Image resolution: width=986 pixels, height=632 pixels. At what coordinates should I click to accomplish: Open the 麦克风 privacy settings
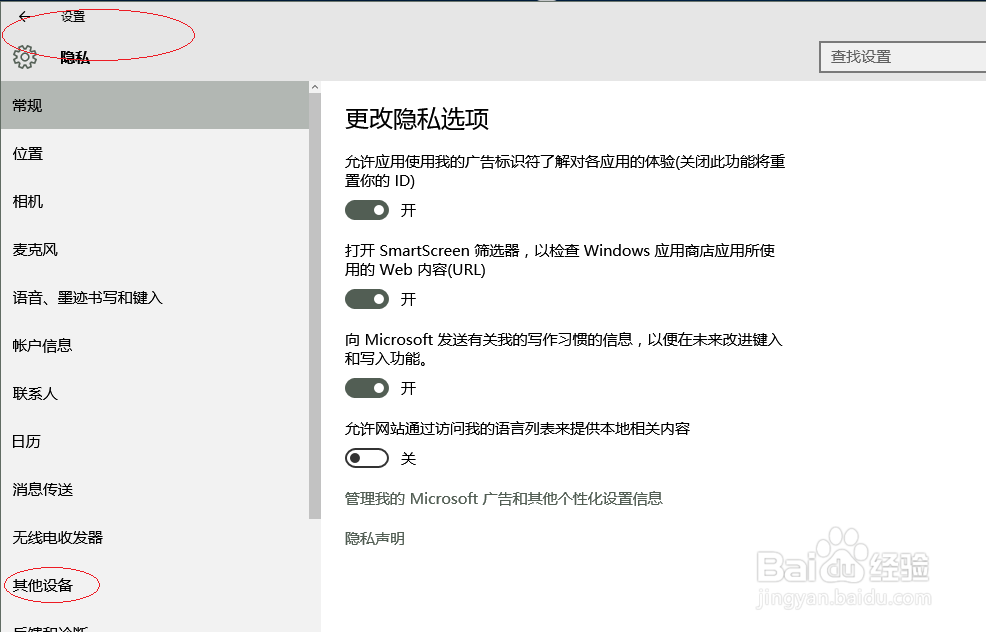155,250
